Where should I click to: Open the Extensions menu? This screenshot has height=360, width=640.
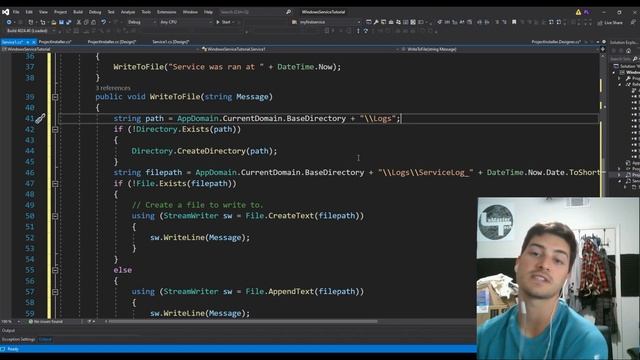click(x=167, y=12)
